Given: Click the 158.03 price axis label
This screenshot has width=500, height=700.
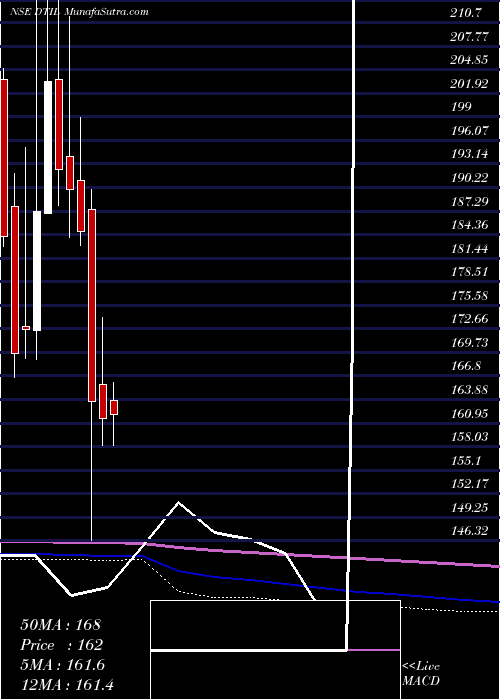Looking at the screenshot, I should click(469, 437).
